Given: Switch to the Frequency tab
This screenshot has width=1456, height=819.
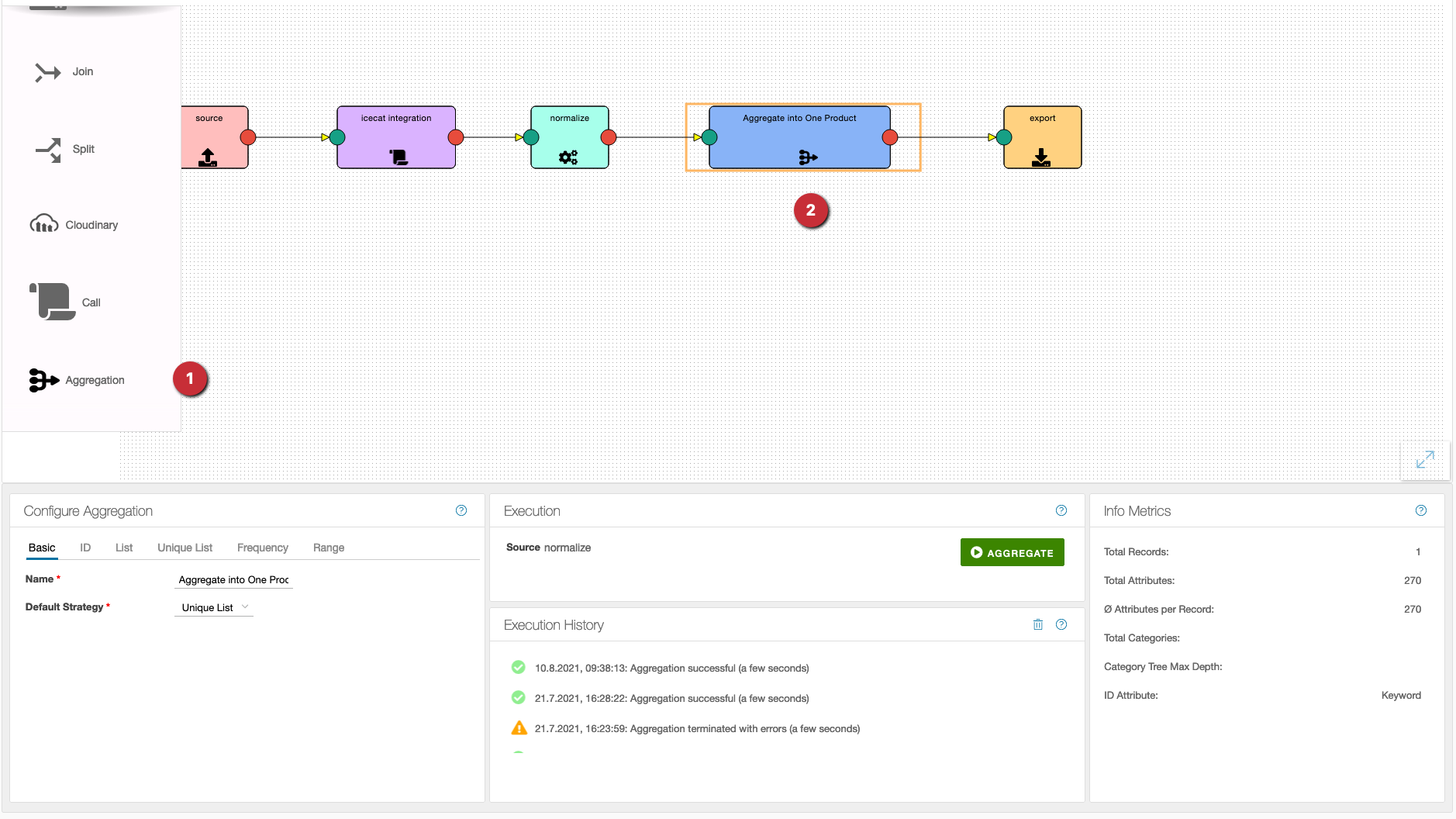Looking at the screenshot, I should pyautogui.click(x=262, y=548).
